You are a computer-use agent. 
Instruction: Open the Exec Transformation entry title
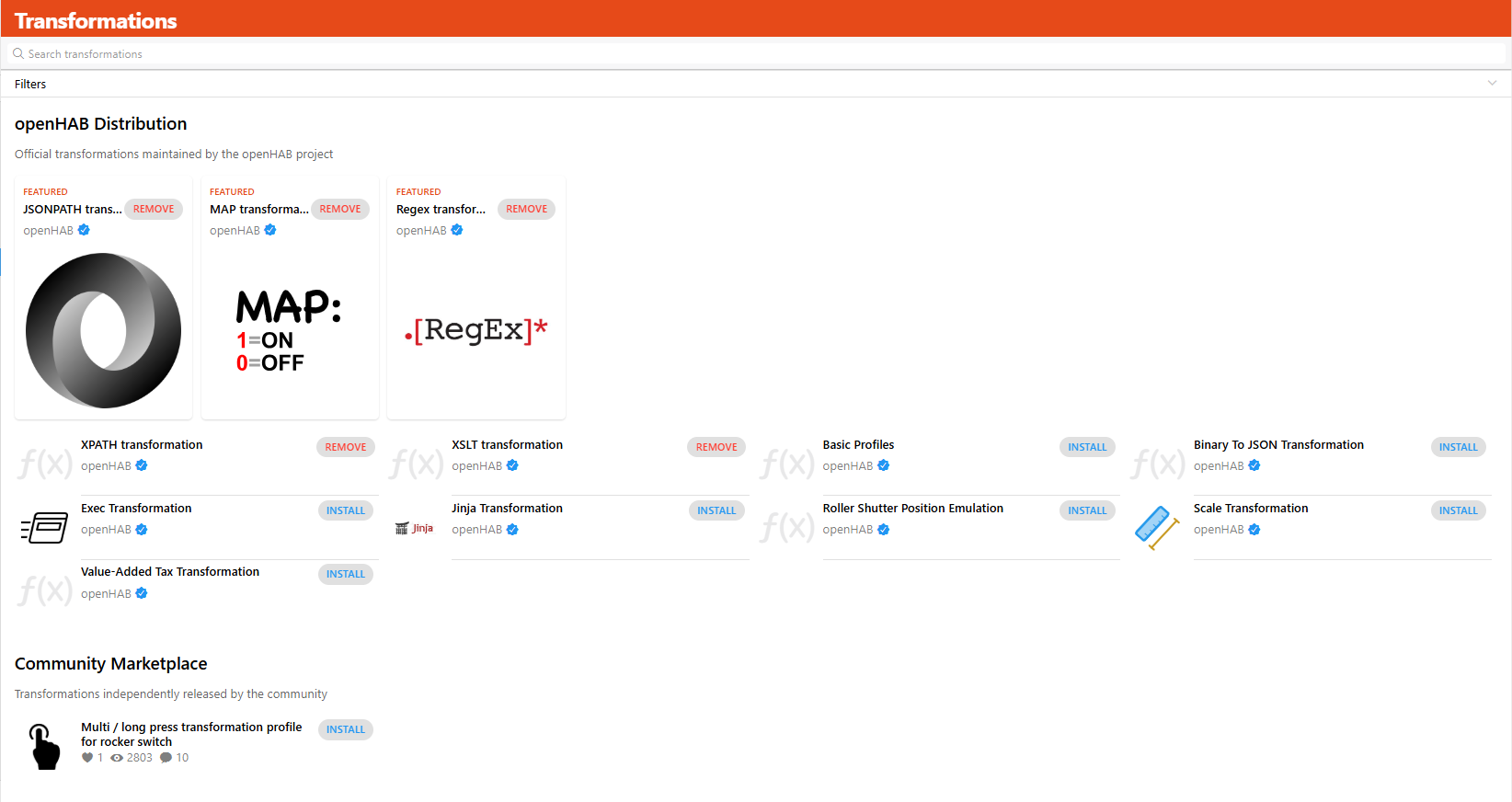coord(136,508)
